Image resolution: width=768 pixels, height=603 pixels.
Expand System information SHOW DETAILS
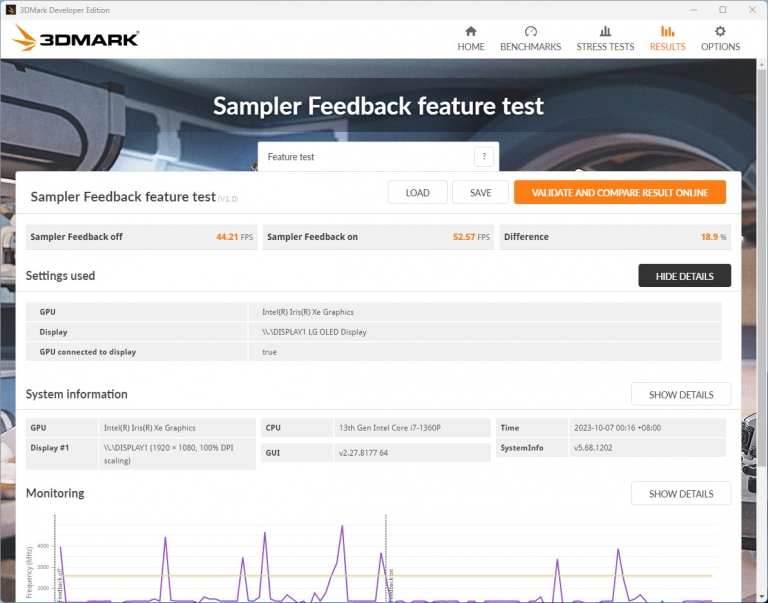(681, 394)
